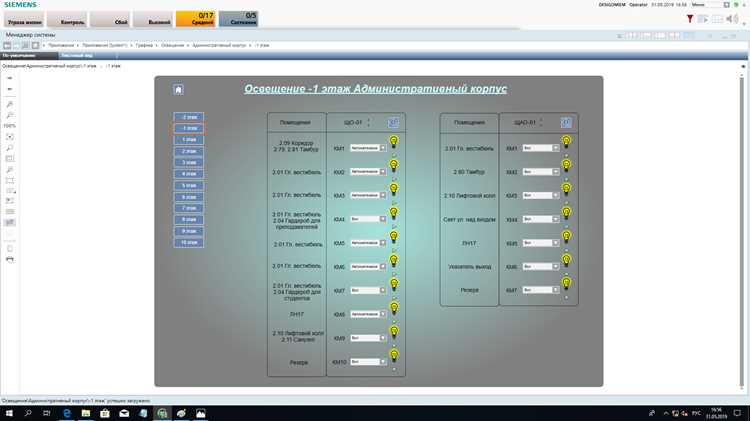Open the KM8 mode dropdown in the left table's ЛН17 row
Screen dimensions: 750x421
click(368, 314)
